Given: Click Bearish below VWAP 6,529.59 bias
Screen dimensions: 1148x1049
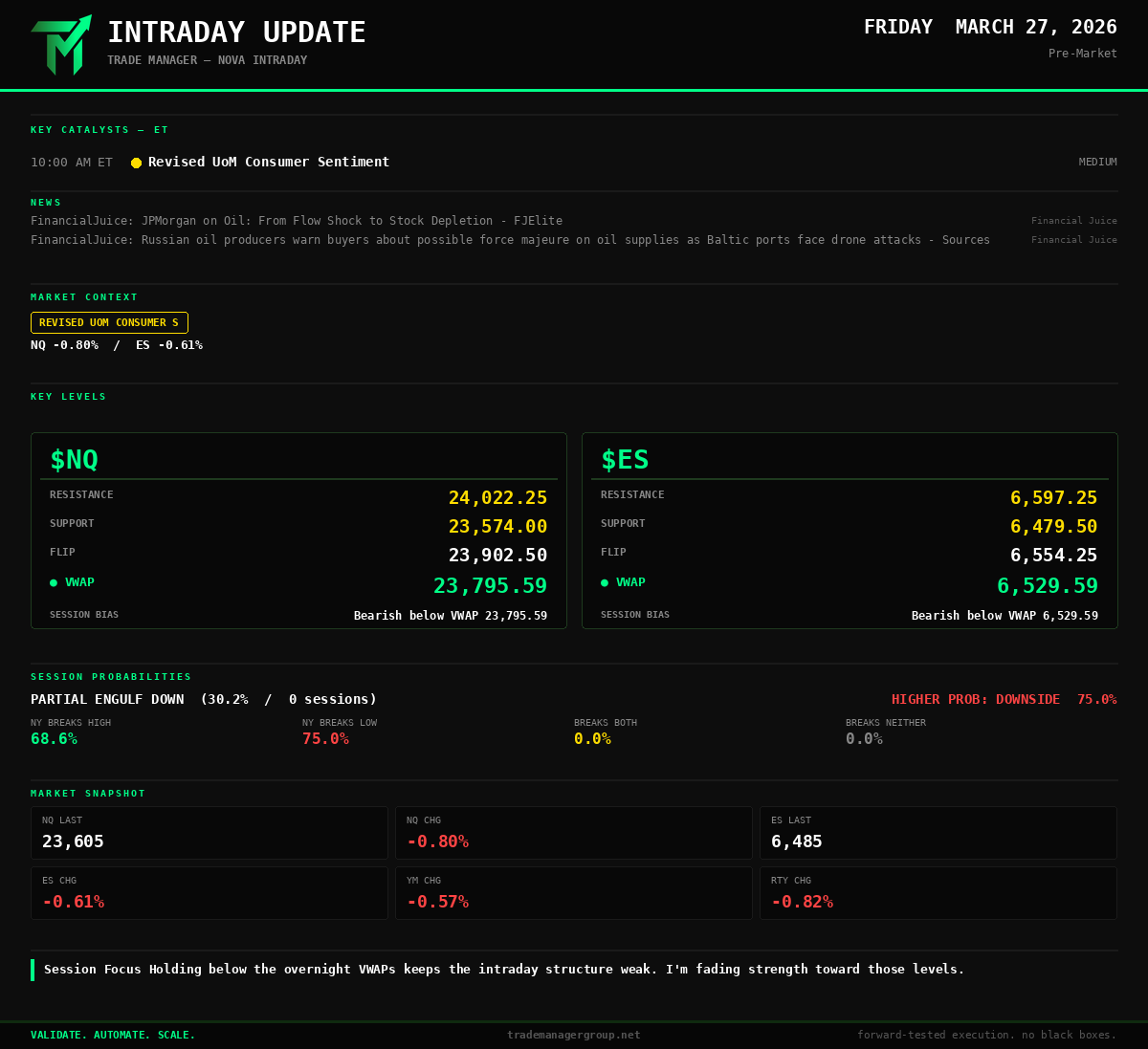Looking at the screenshot, I should [x=1004, y=616].
